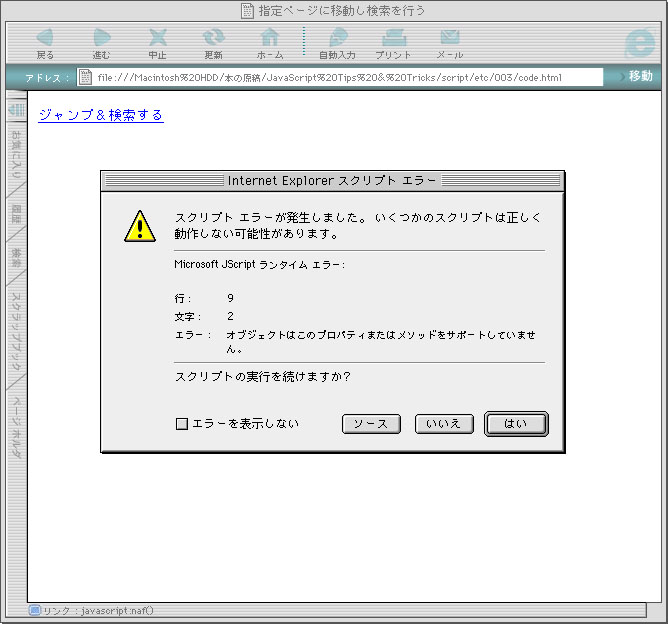Click the yellow warning icon in dialog
The height and width of the screenshot is (624, 668).
[x=140, y=226]
